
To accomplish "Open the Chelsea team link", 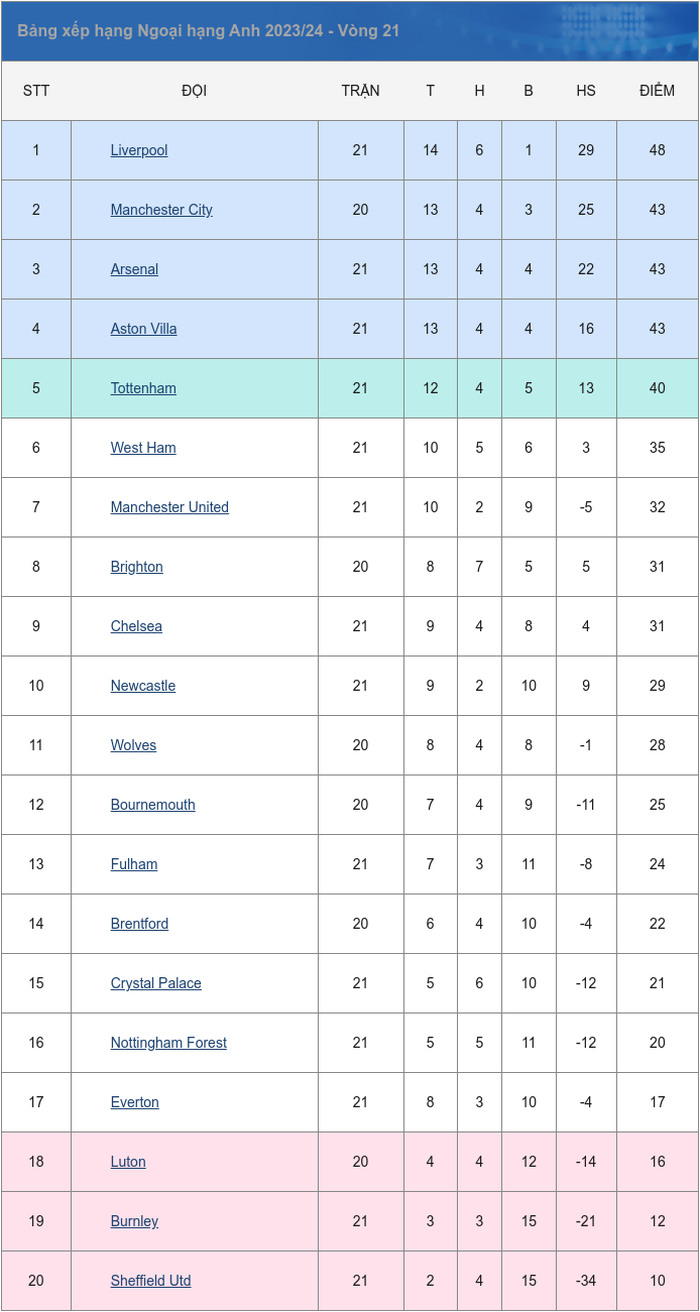I will (x=136, y=626).
